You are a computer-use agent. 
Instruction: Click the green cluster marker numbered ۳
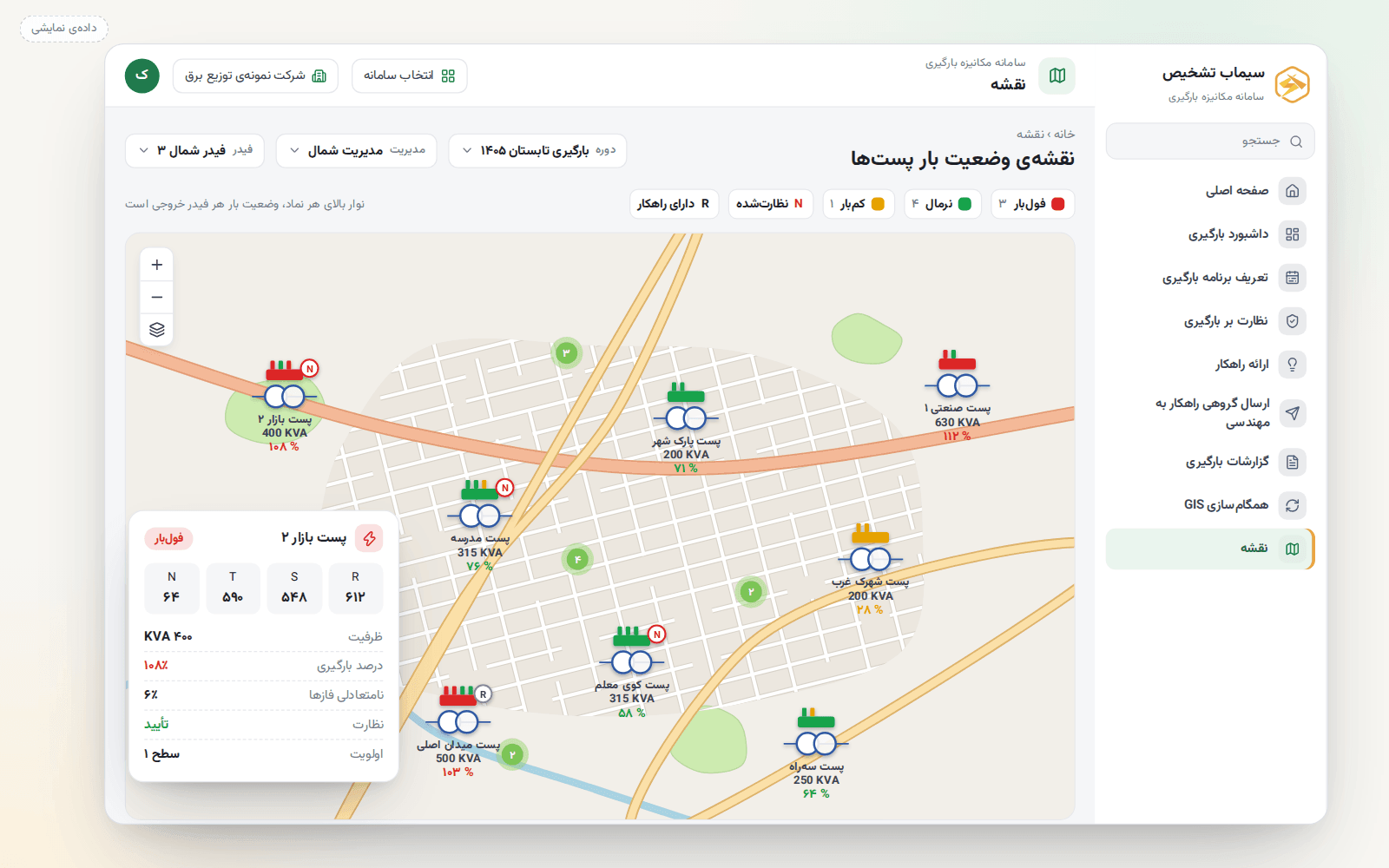(566, 353)
